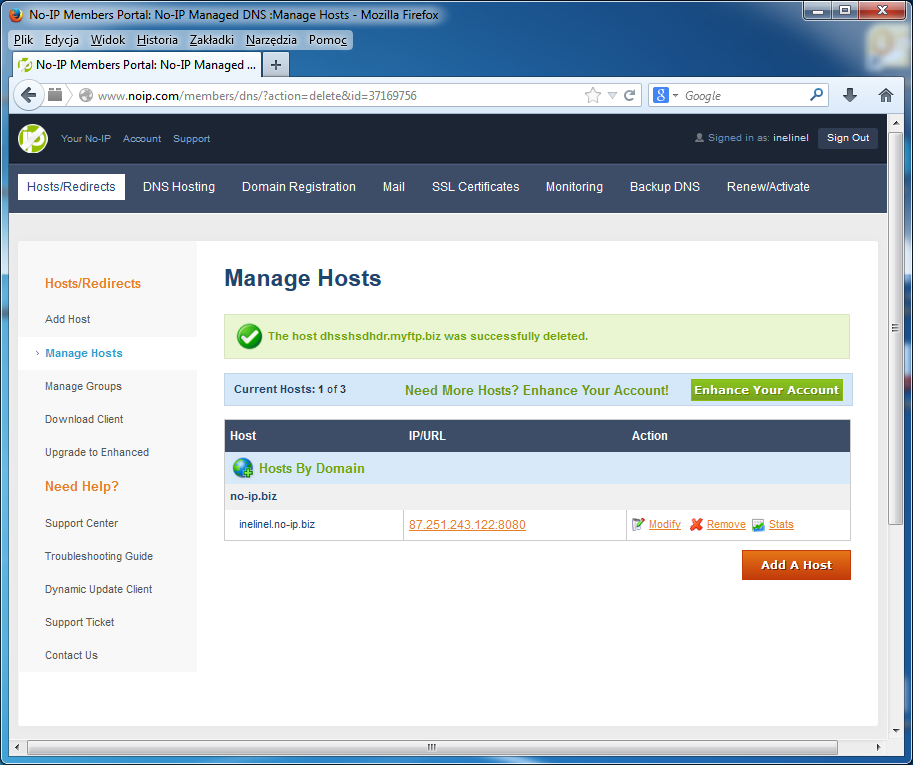Click the Account header link

[x=142, y=139]
